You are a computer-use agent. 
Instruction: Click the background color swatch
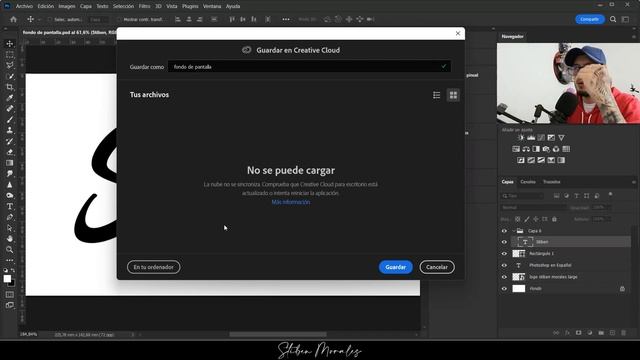tap(12, 283)
